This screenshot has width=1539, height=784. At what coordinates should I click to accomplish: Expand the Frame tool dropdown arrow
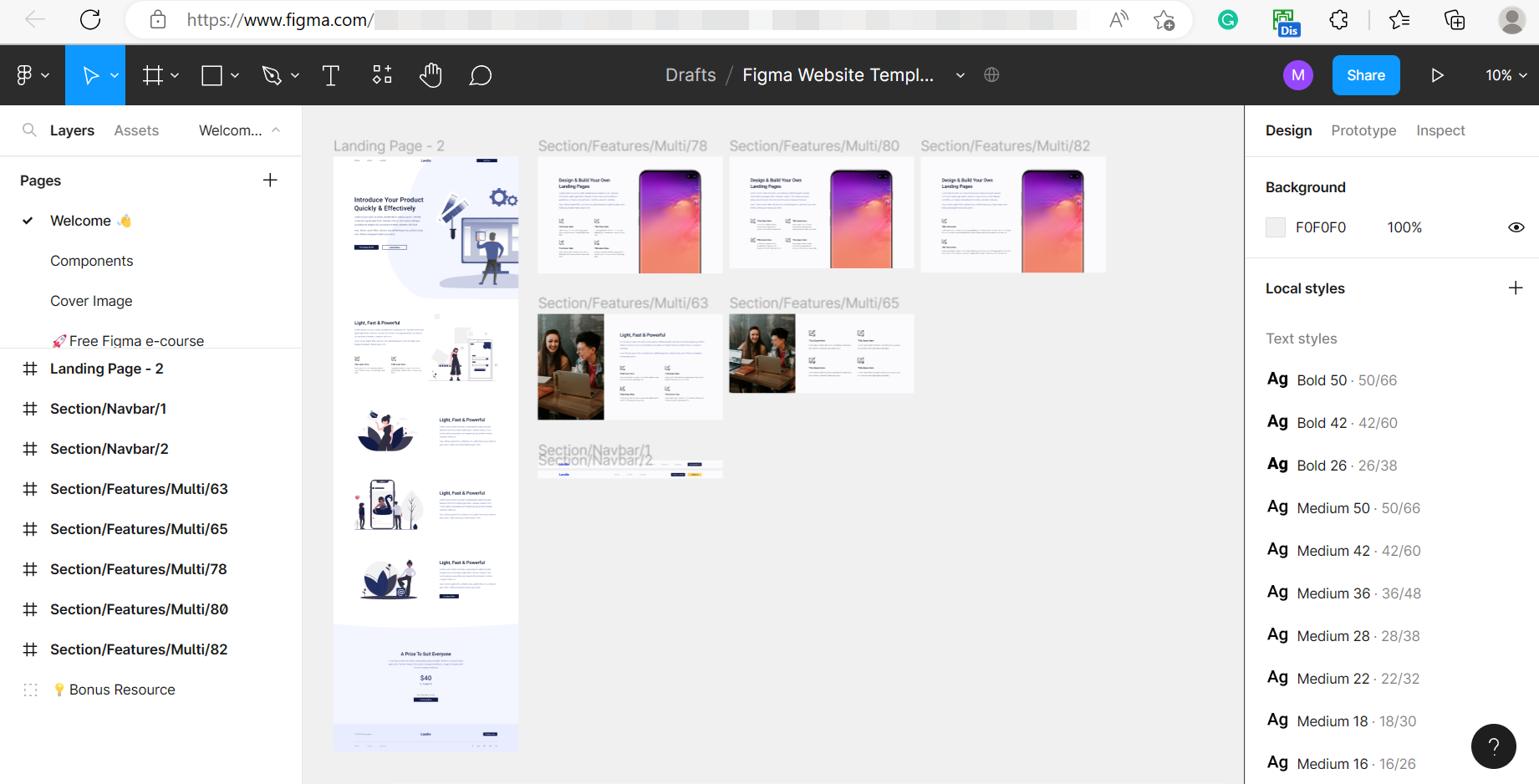pos(175,76)
